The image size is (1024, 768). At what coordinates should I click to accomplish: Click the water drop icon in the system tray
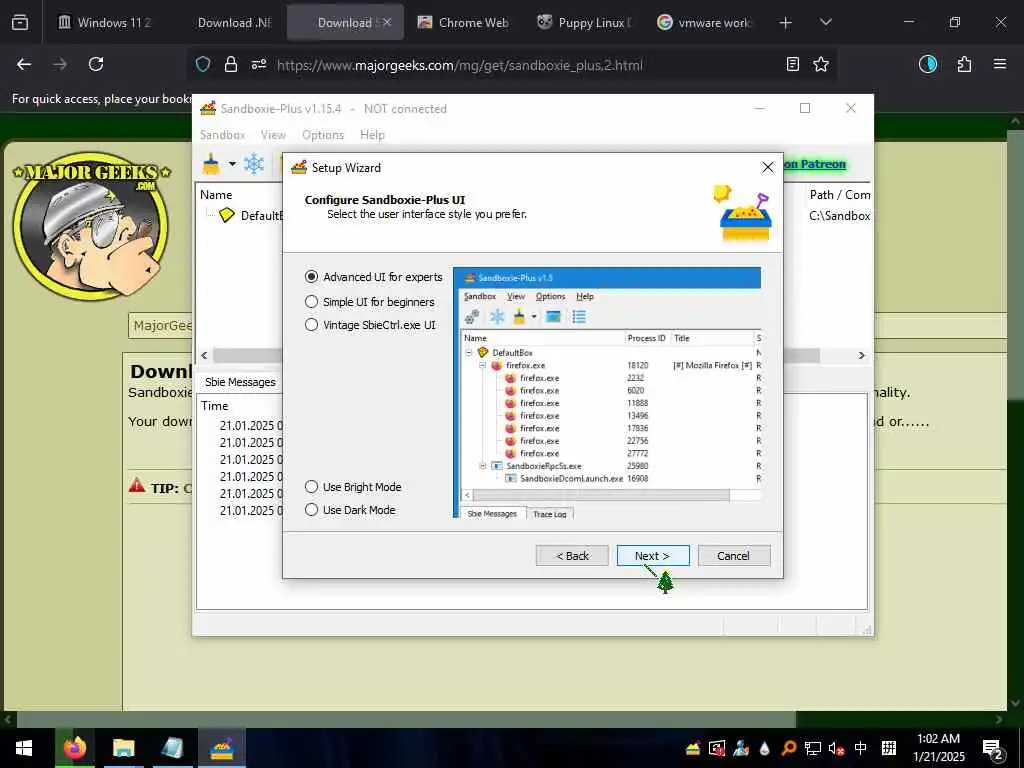(x=765, y=748)
